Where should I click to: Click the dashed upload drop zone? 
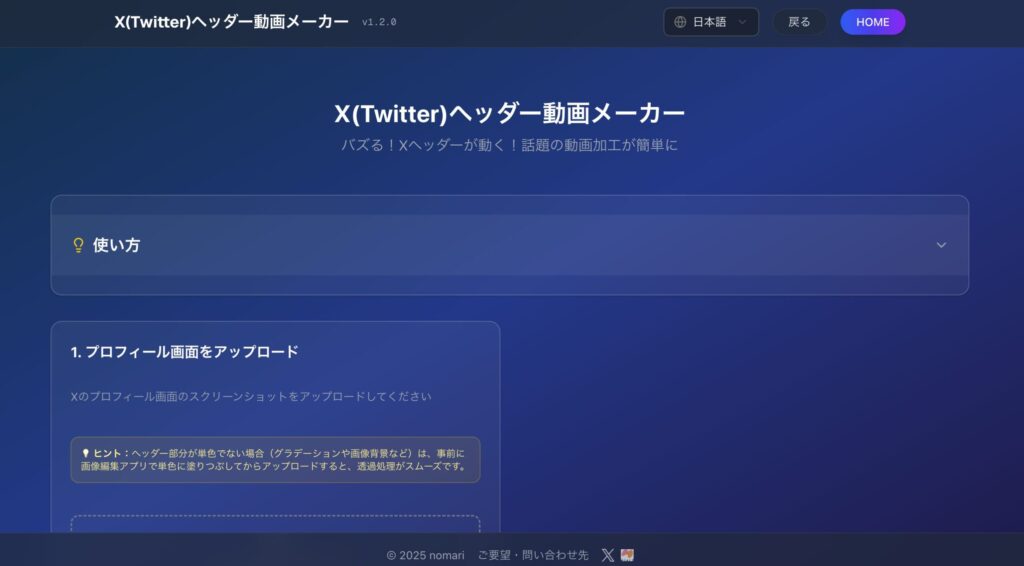tap(275, 524)
